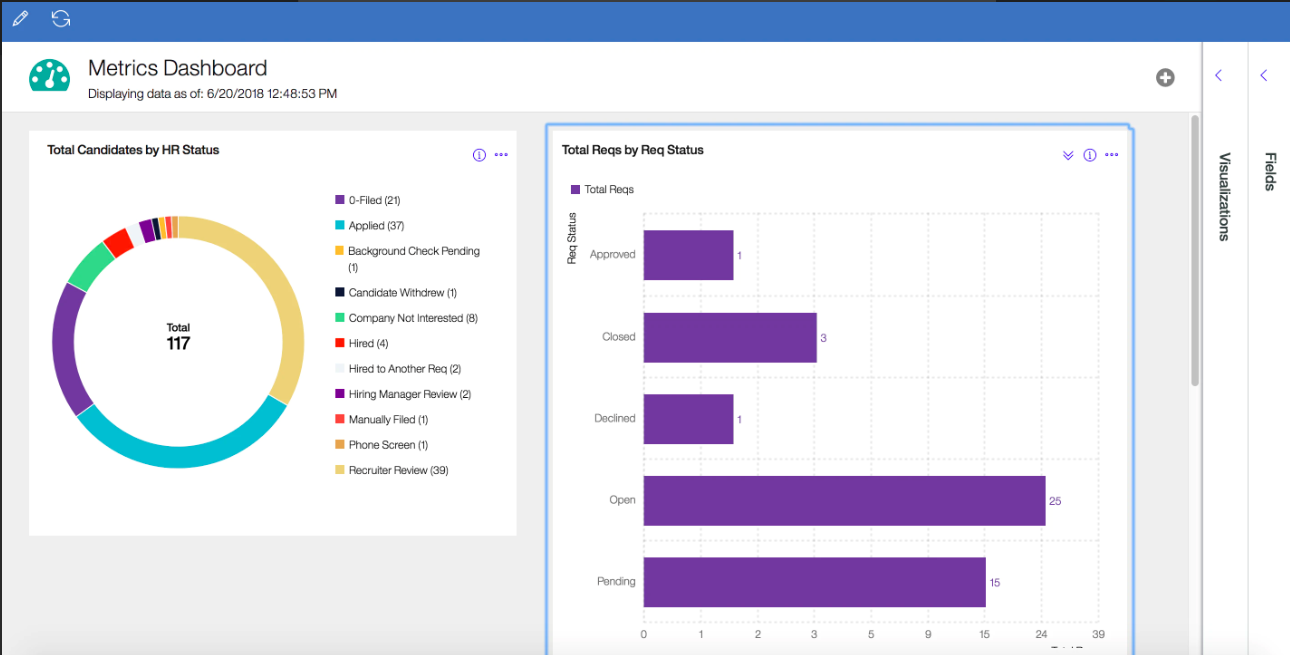Toggle the Background Check Pending legend swatch
Screen dimensions: 1290x655
tap(340, 251)
